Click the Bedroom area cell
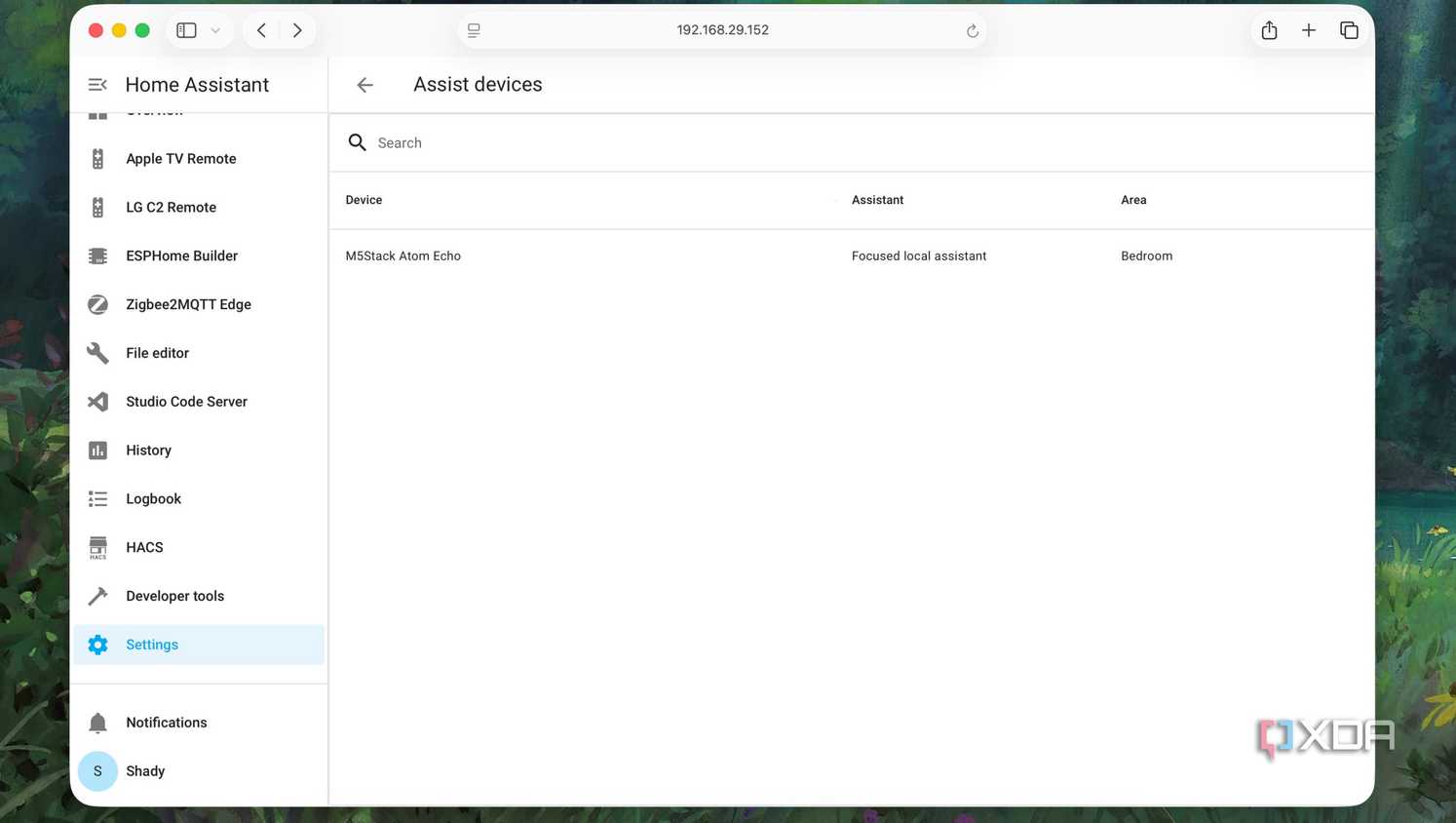Image resolution: width=1456 pixels, height=823 pixels. point(1147,256)
